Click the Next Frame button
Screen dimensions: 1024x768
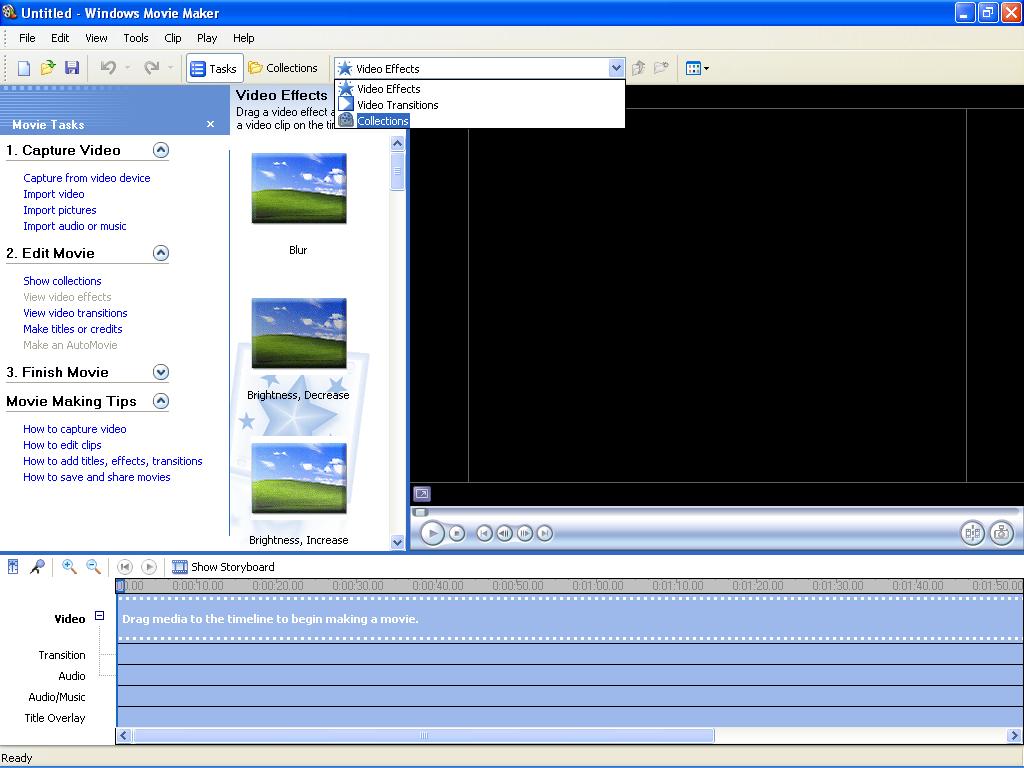[x=524, y=534]
